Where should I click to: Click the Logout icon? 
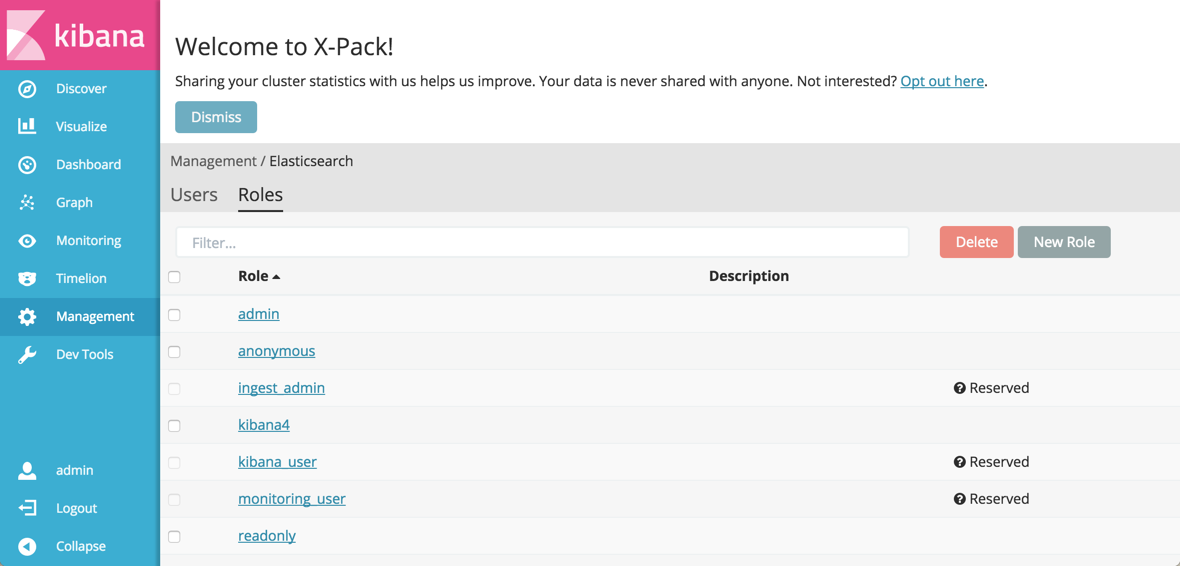27,508
